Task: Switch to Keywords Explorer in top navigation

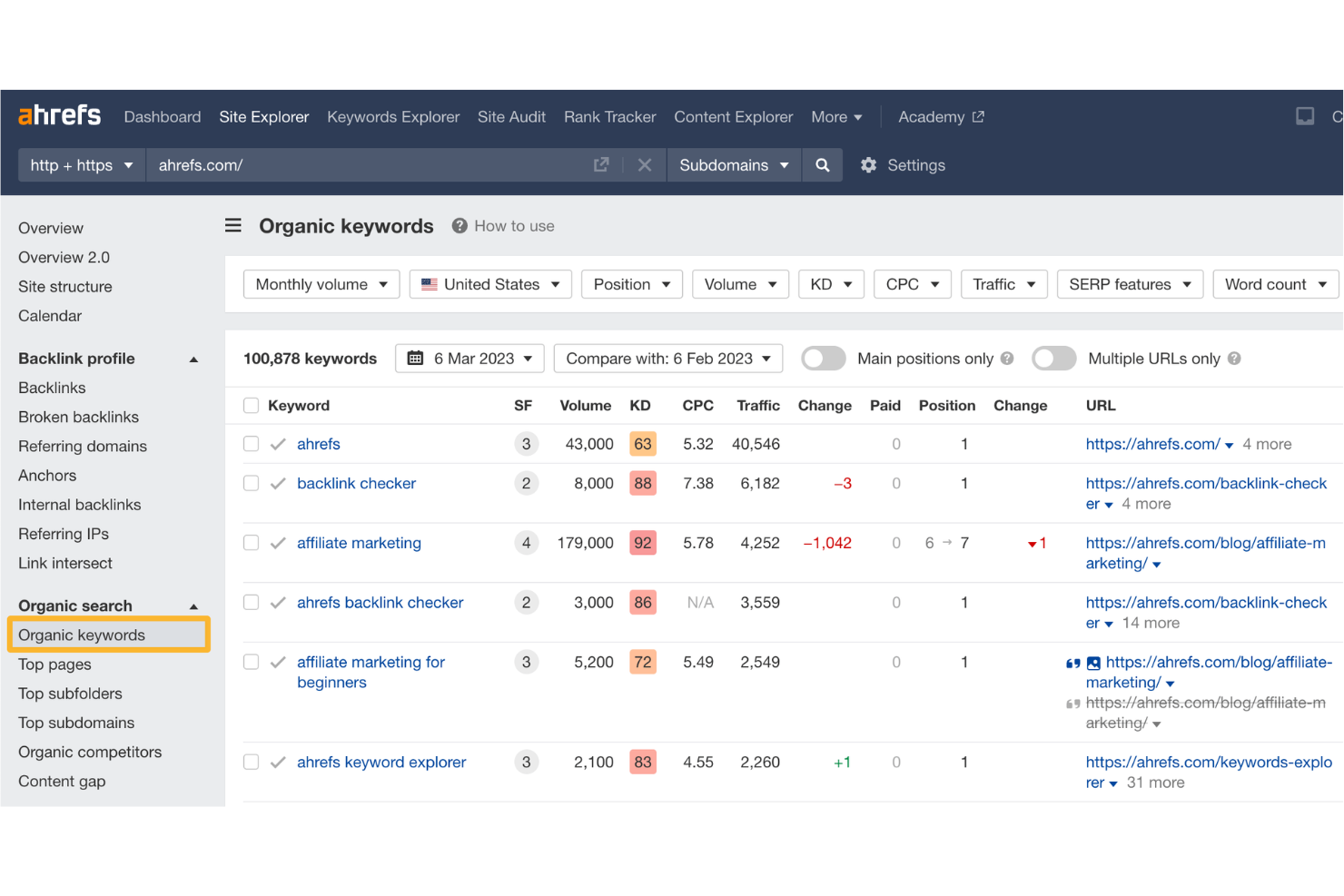Action: (x=393, y=116)
